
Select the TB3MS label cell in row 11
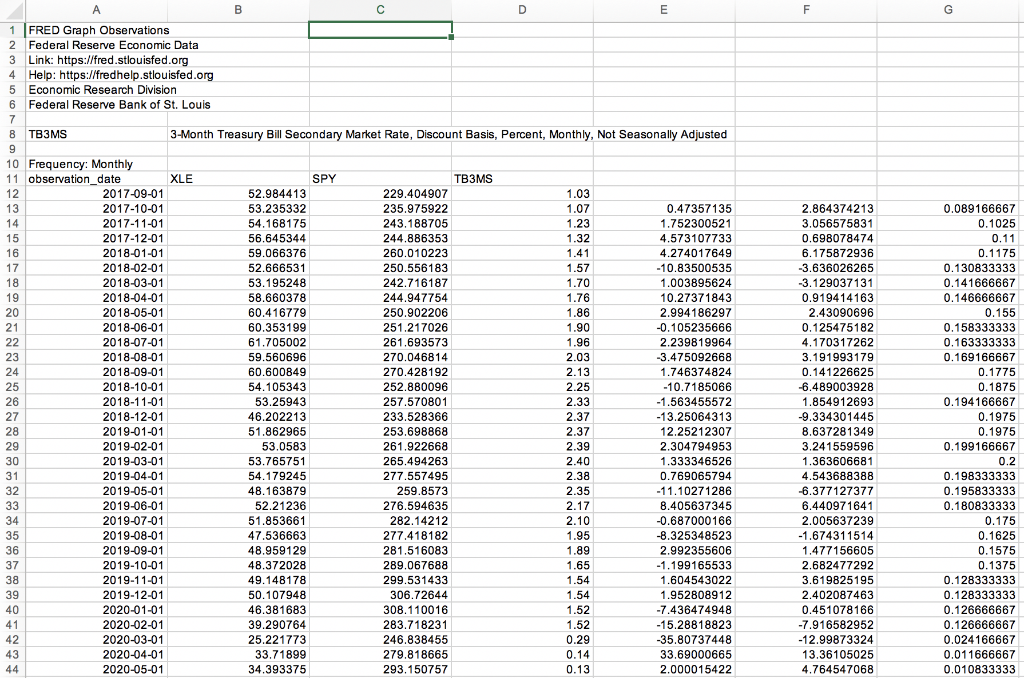tap(522, 179)
